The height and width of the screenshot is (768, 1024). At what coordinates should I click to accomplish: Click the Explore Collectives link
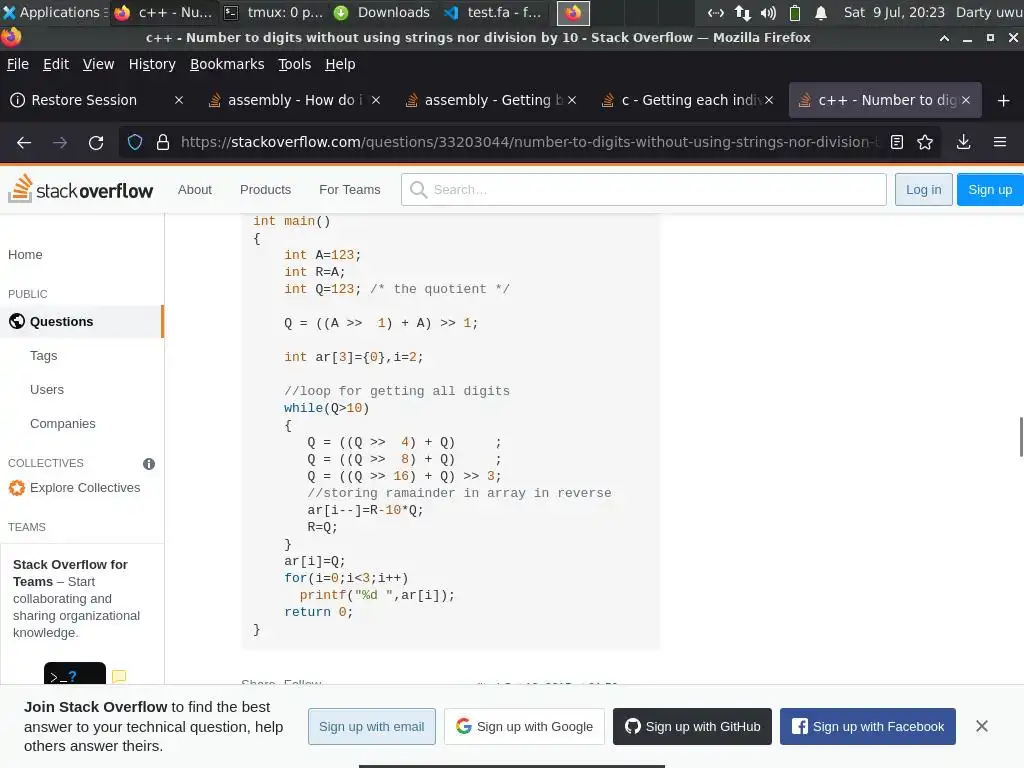(x=85, y=488)
